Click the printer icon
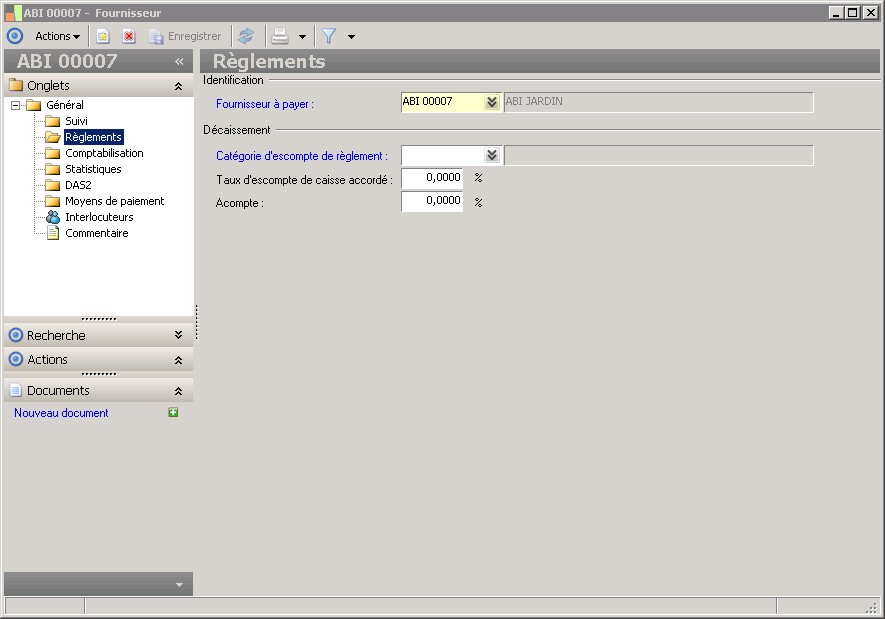The height and width of the screenshot is (619, 885). 281,36
